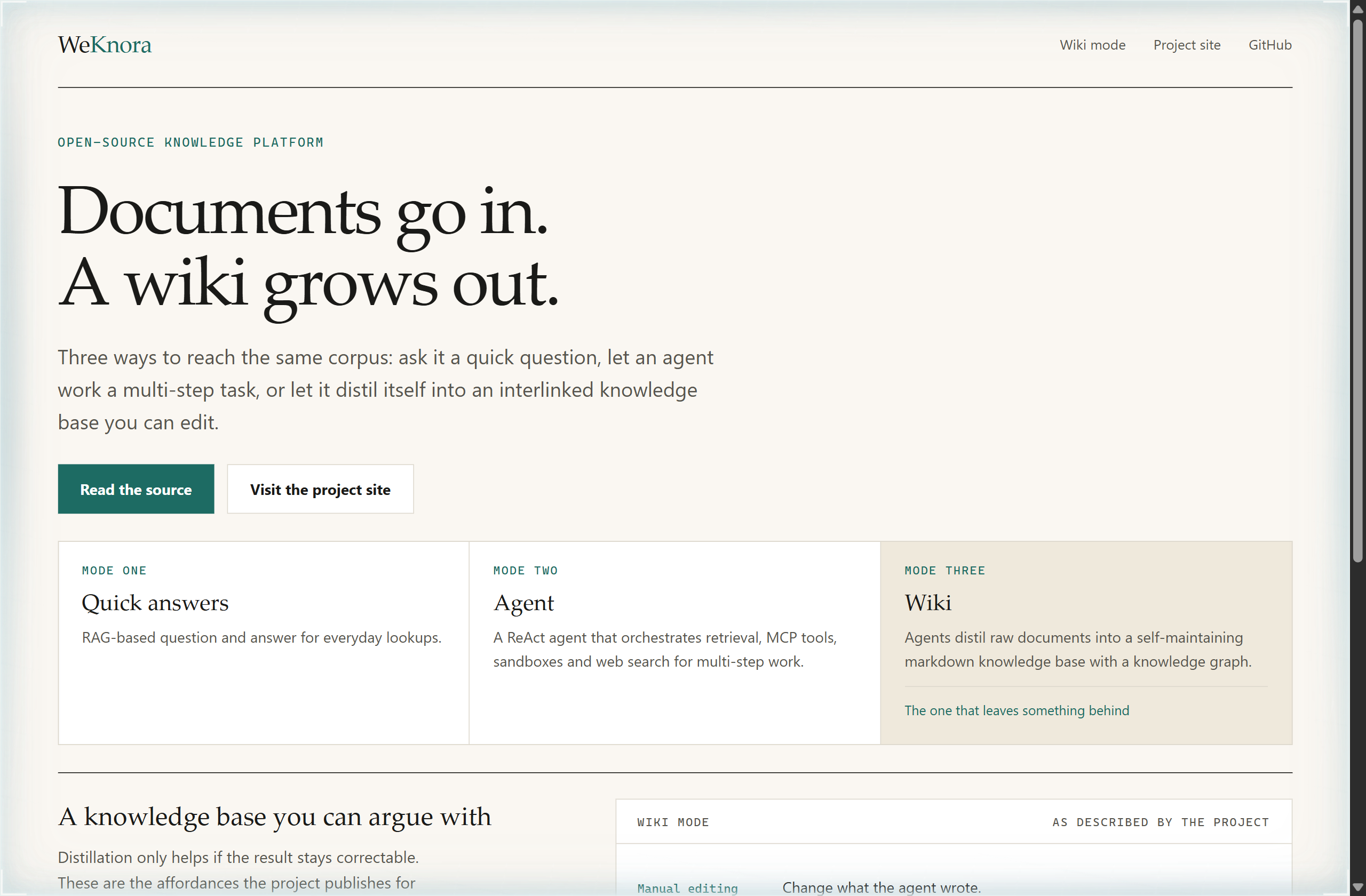
Task: Click the MODE TWO label
Action: (x=525, y=570)
